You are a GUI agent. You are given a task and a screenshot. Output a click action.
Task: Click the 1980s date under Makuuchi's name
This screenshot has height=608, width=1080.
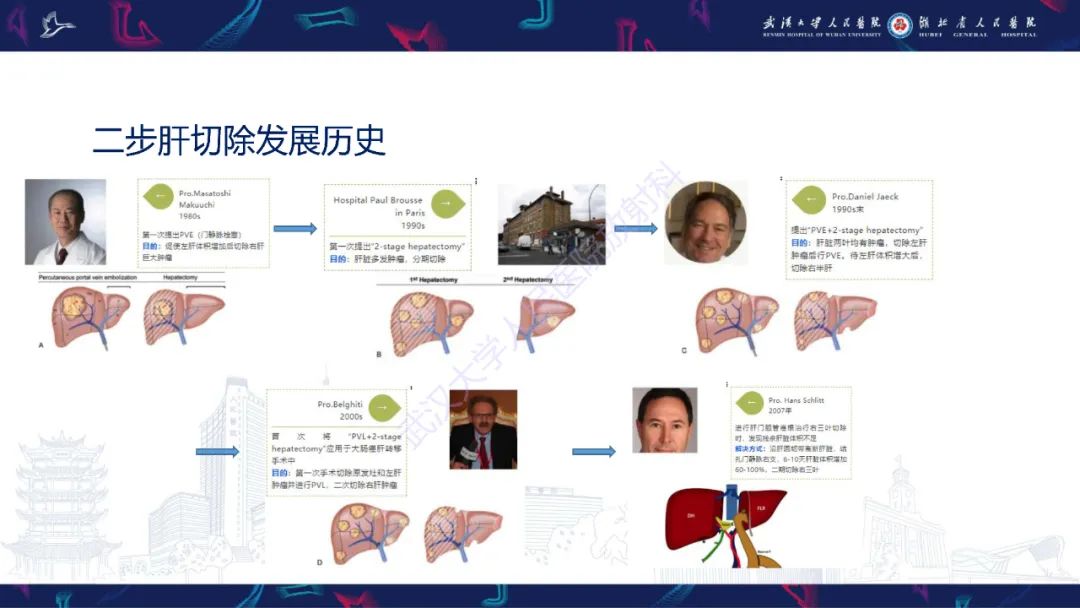189,216
